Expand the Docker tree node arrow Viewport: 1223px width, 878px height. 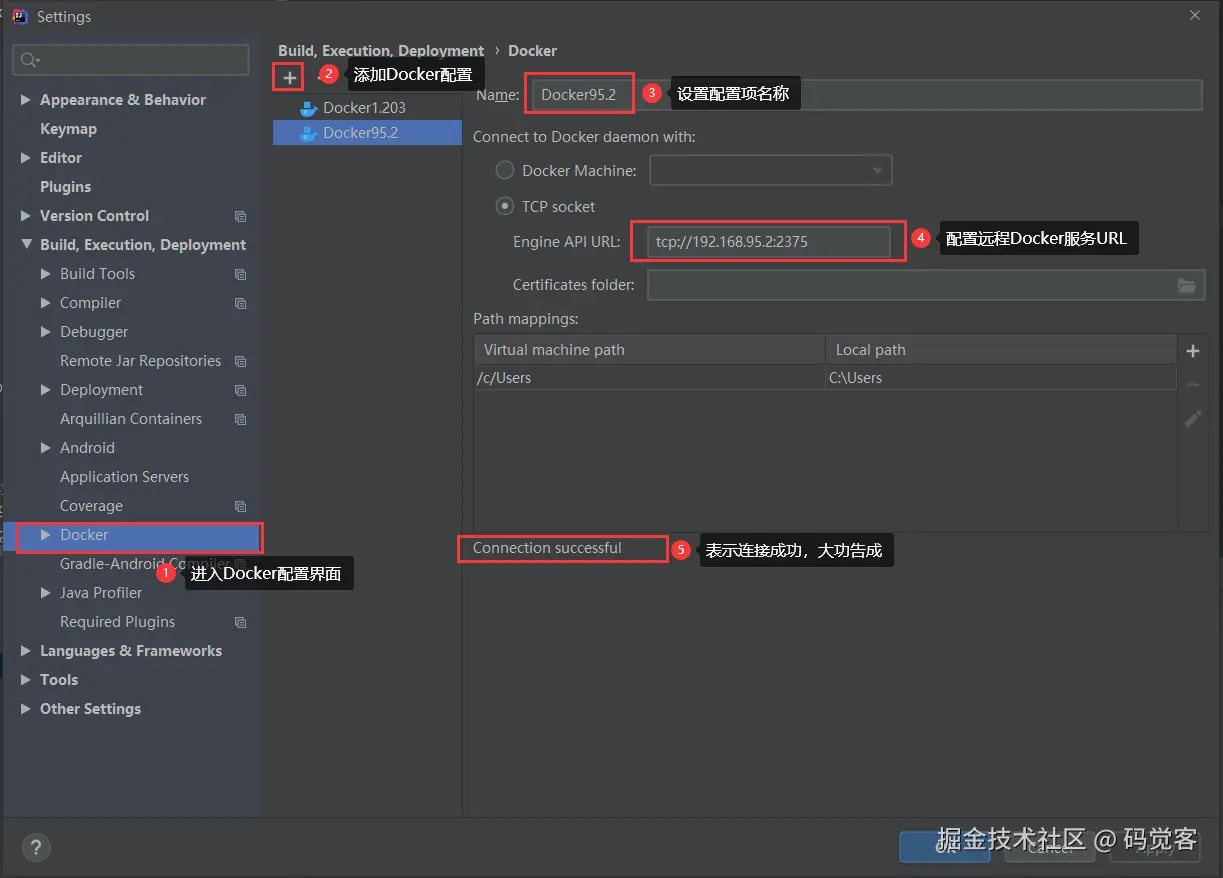click(x=46, y=535)
